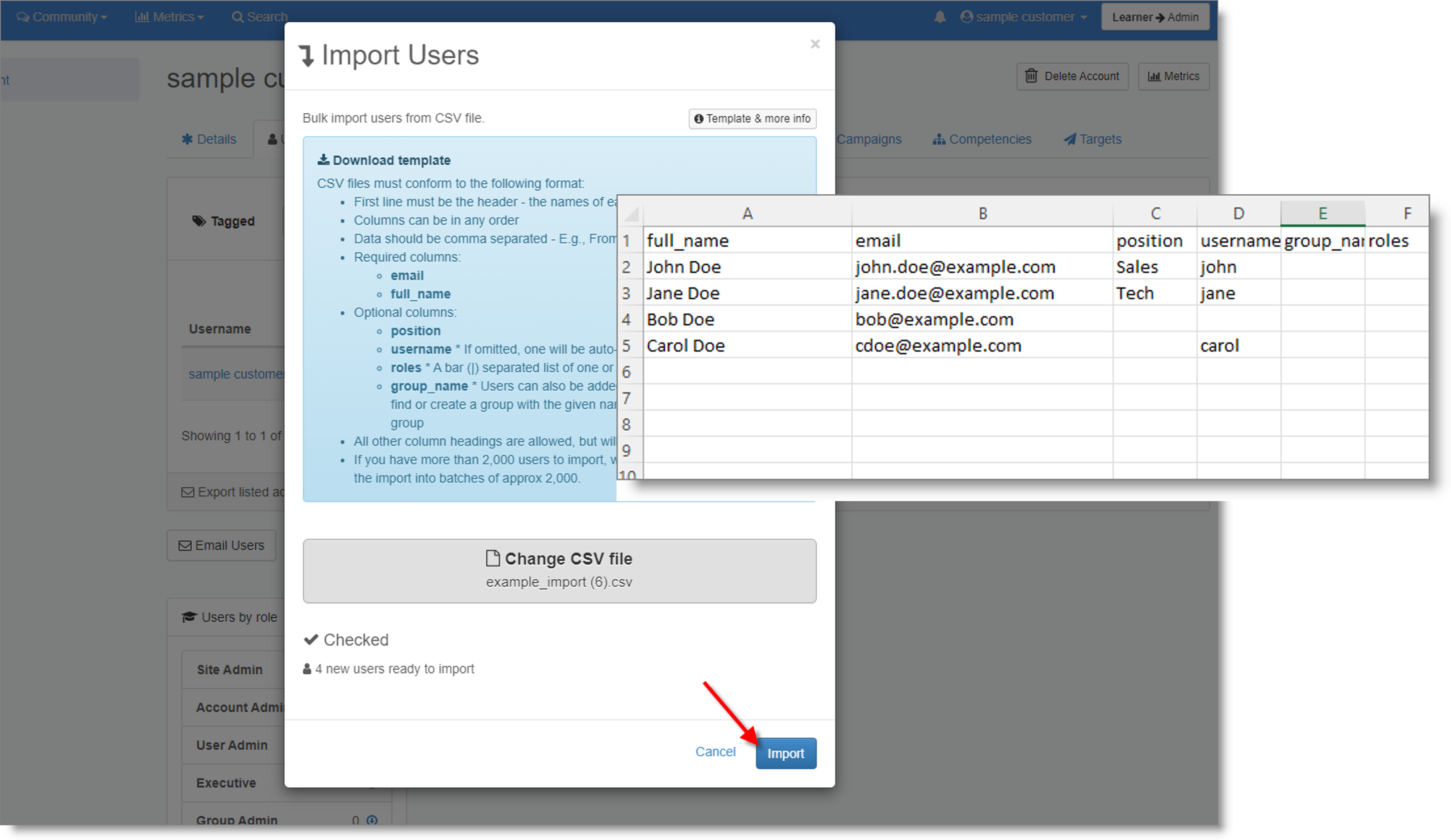Toggle Learner to Admin mode switch

click(x=1154, y=17)
